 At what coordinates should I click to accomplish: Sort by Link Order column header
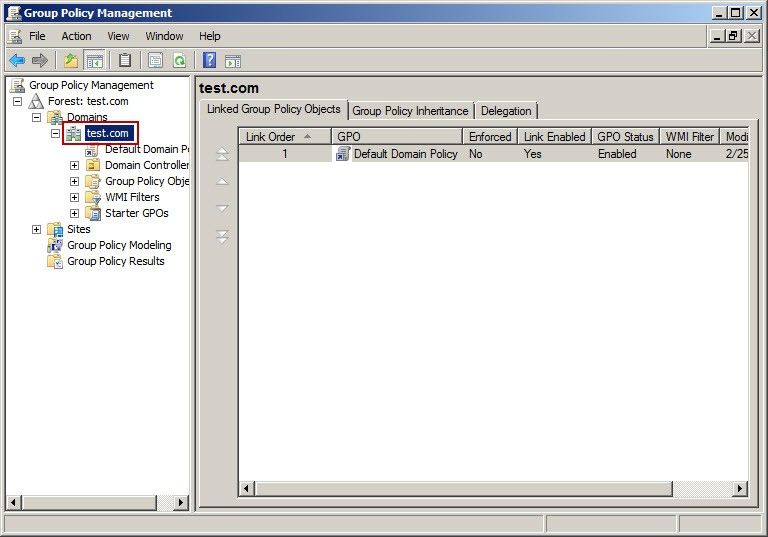285,137
